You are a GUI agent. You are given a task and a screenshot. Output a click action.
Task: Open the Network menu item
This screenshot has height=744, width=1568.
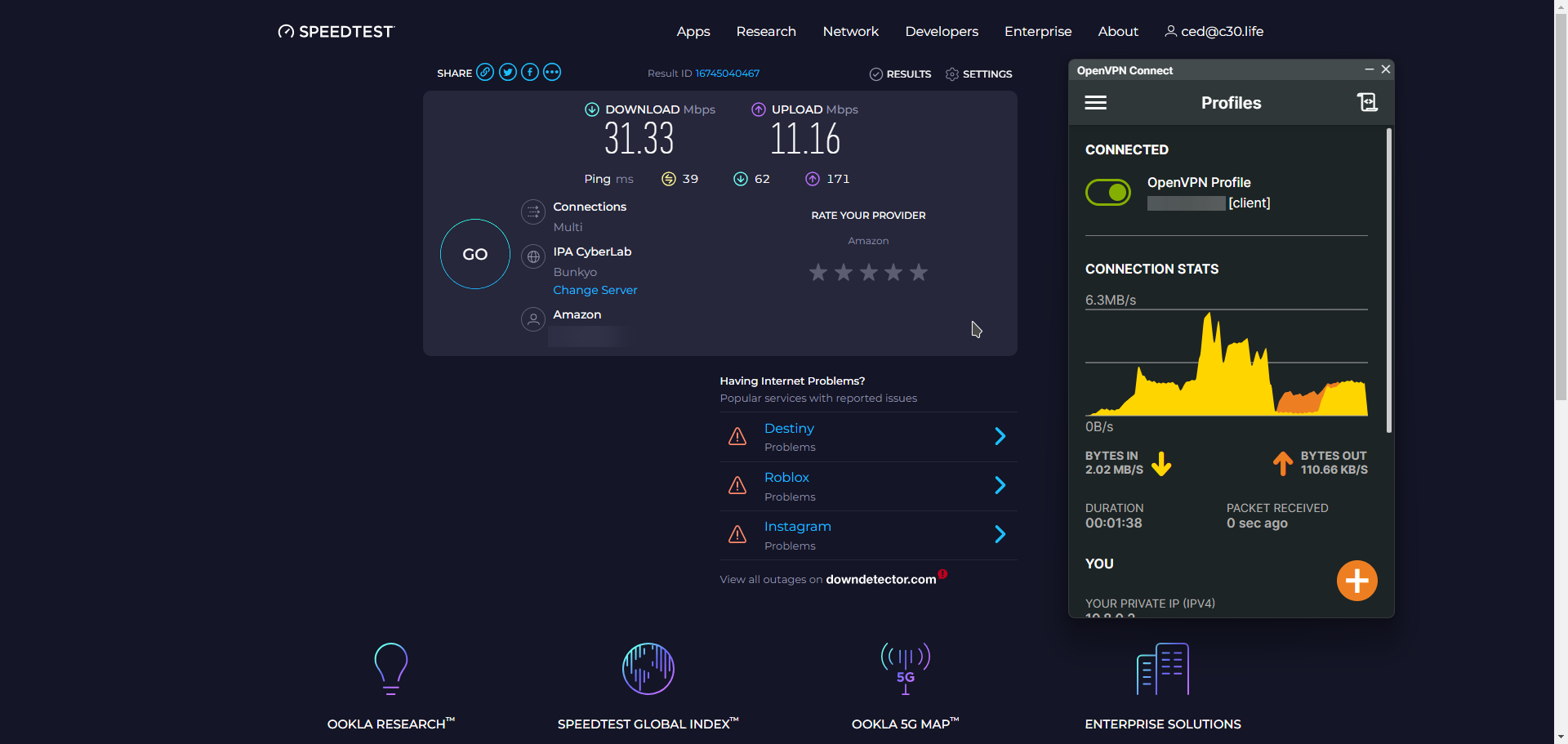point(850,31)
